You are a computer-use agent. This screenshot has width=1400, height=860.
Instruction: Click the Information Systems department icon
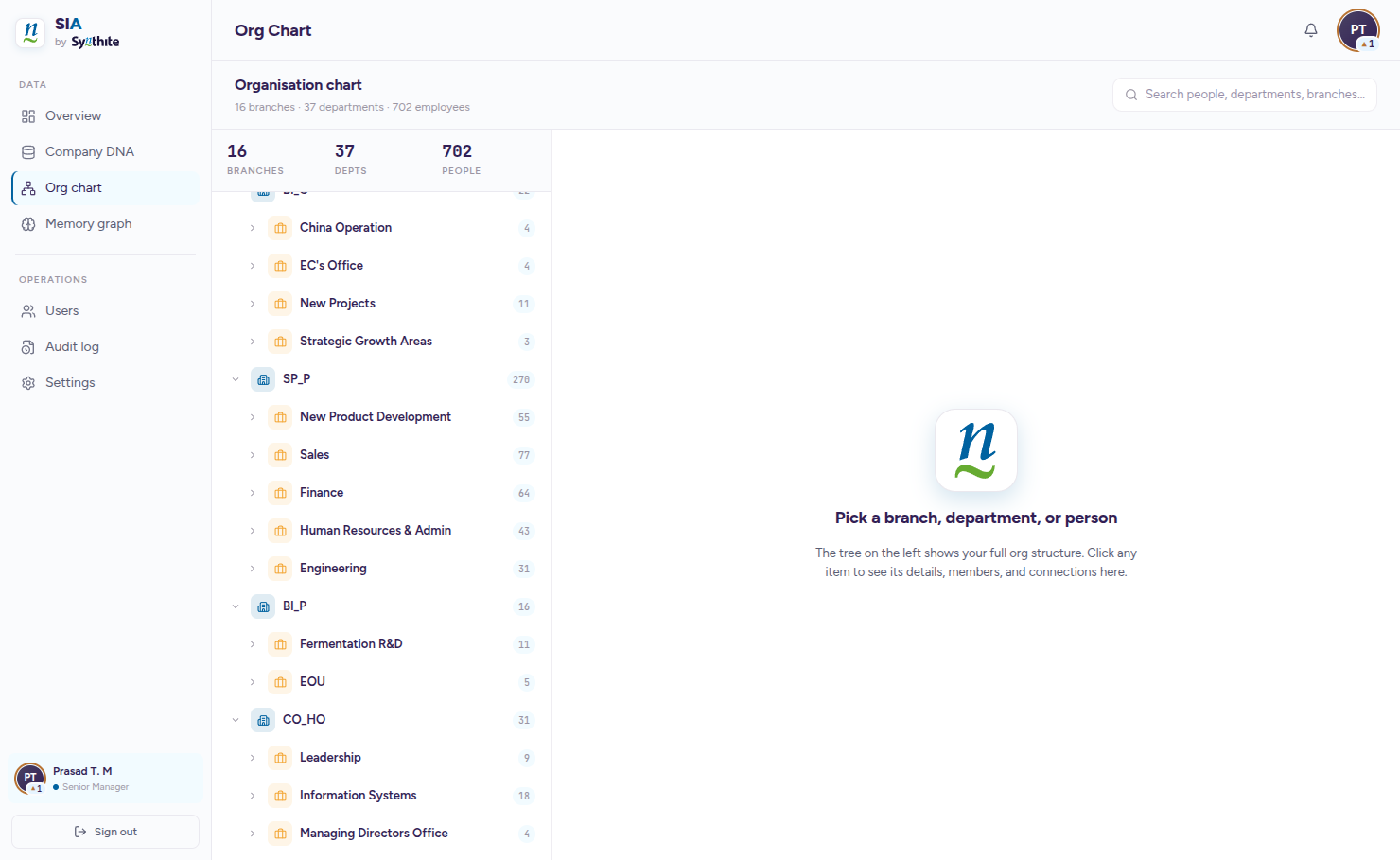coord(280,796)
